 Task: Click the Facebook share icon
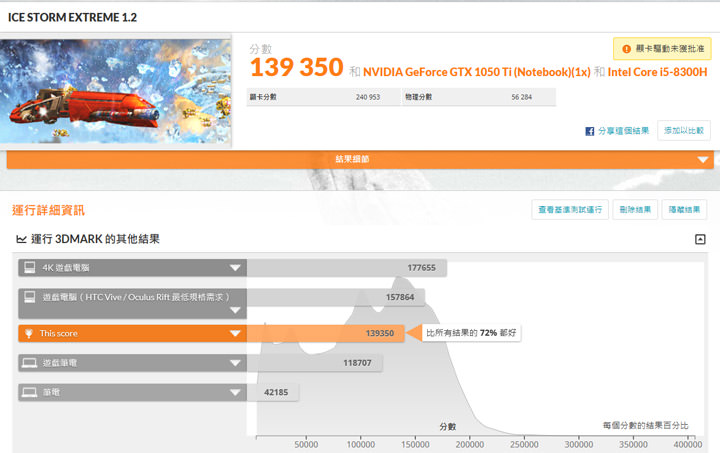(x=591, y=131)
